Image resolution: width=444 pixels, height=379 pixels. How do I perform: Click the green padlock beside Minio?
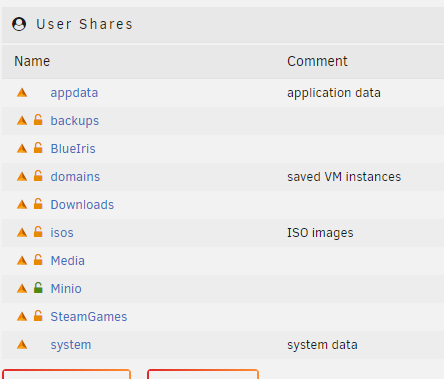pyautogui.click(x=38, y=288)
